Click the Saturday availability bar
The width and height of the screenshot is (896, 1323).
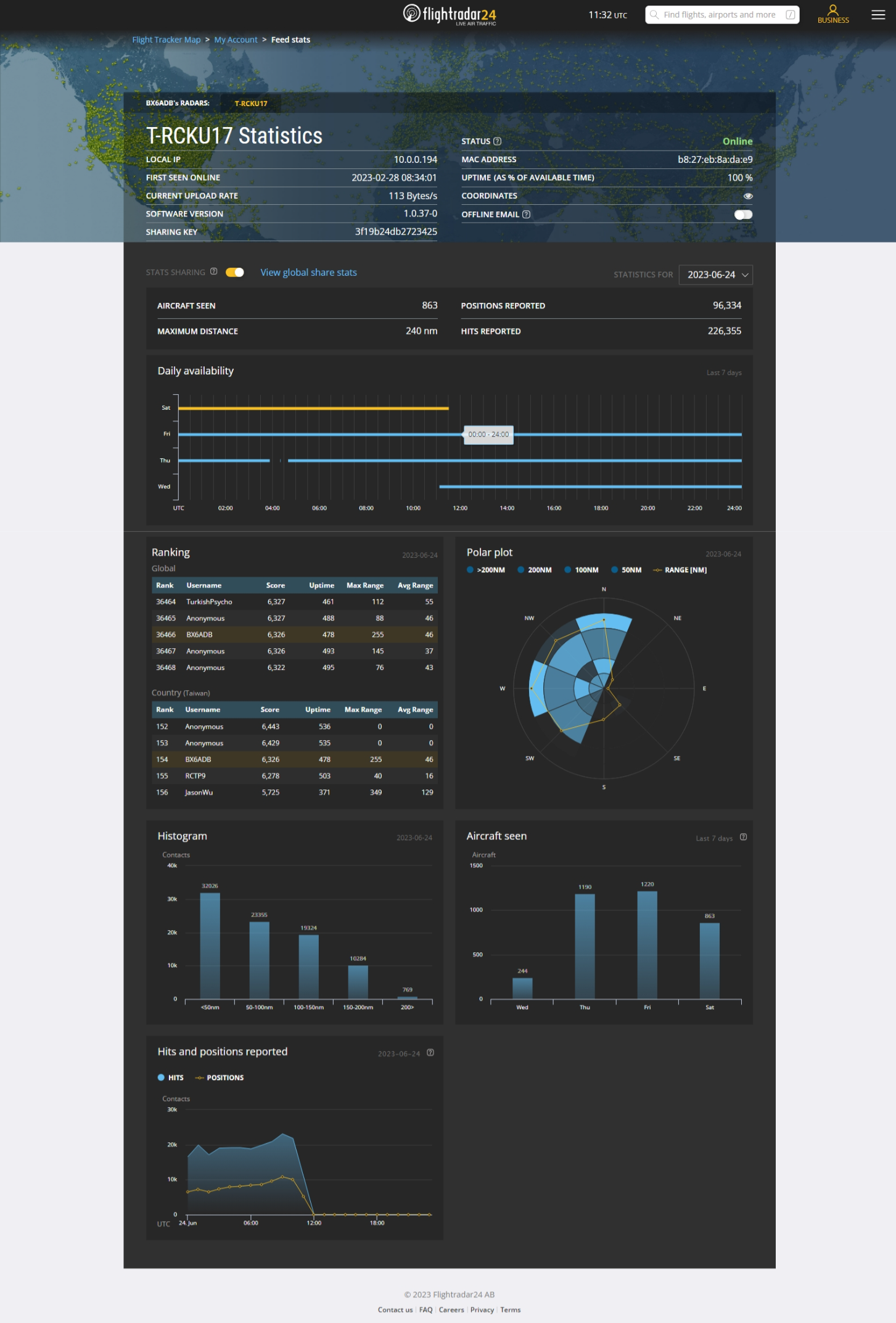(313, 408)
